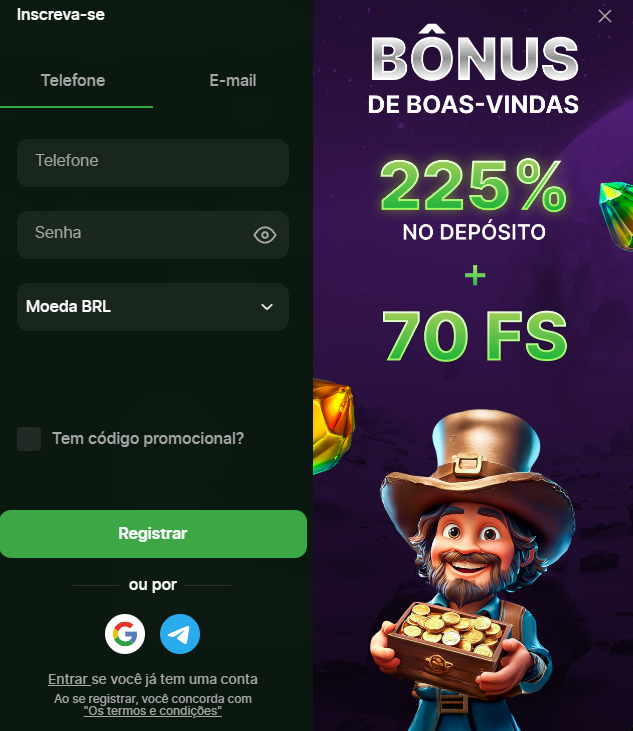The width and height of the screenshot is (633, 731).
Task: Show password using the eye icon
Action: point(265,235)
